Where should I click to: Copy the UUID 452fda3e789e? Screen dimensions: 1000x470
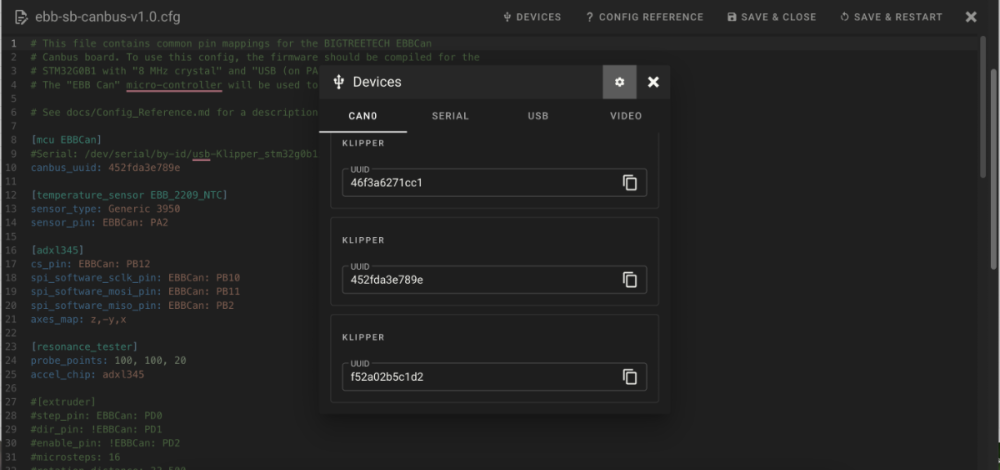[x=629, y=280]
